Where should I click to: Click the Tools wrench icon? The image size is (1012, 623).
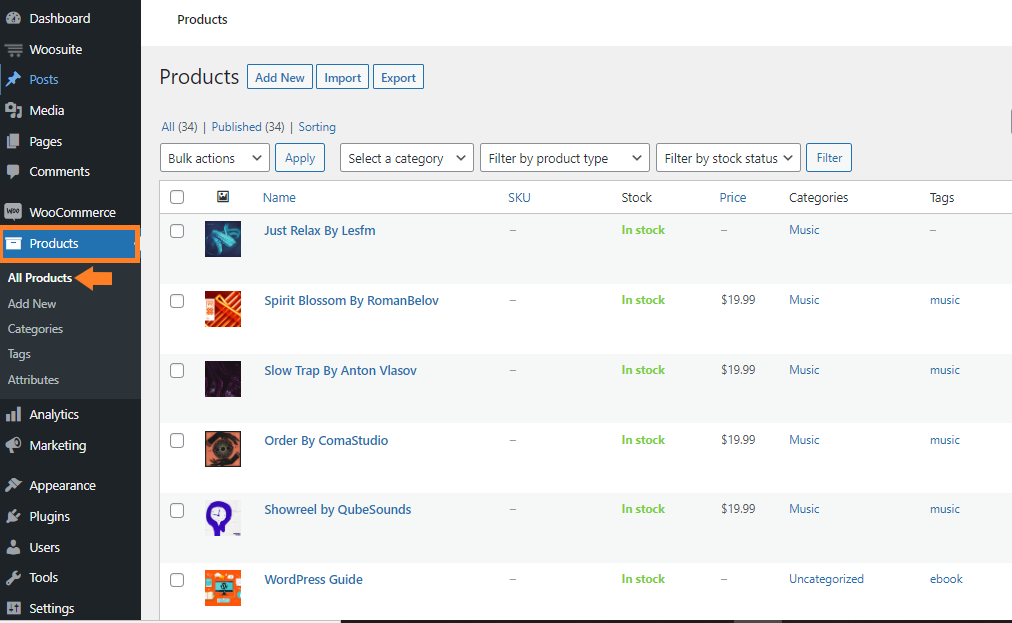[x=14, y=577]
